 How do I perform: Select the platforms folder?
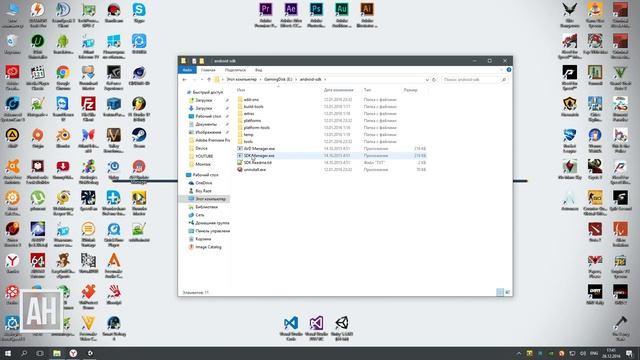pos(252,120)
